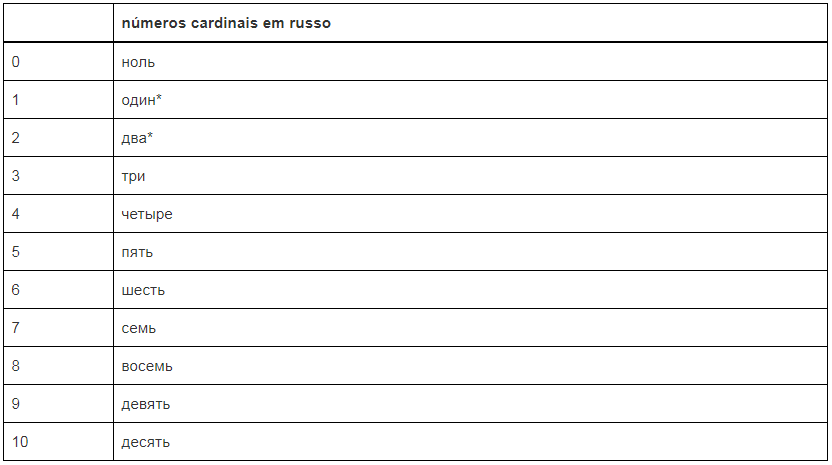
Task: Click the number 6 in the left column
Action: click(x=16, y=290)
